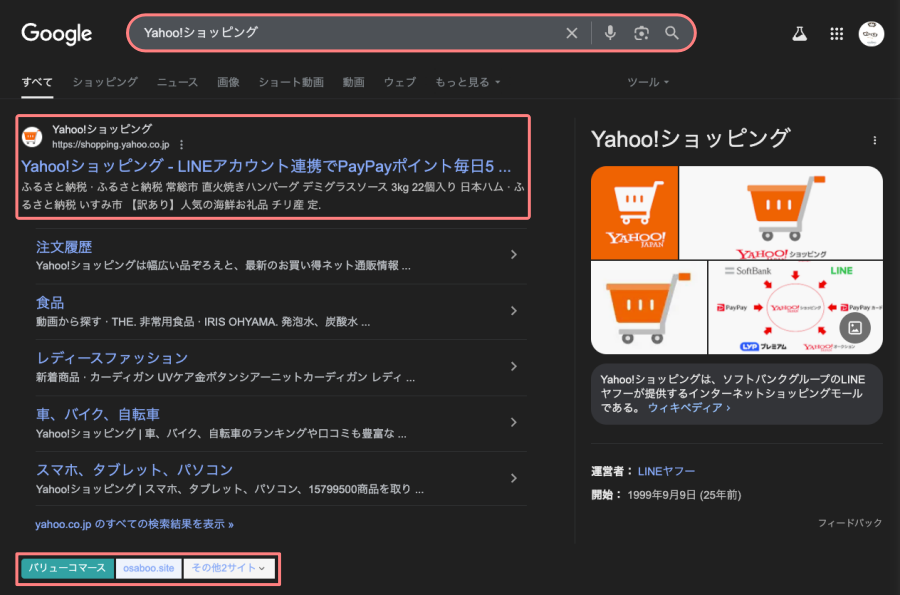The height and width of the screenshot is (595, 900).
Task: Open the 食品 sitelink
Action: [50, 302]
